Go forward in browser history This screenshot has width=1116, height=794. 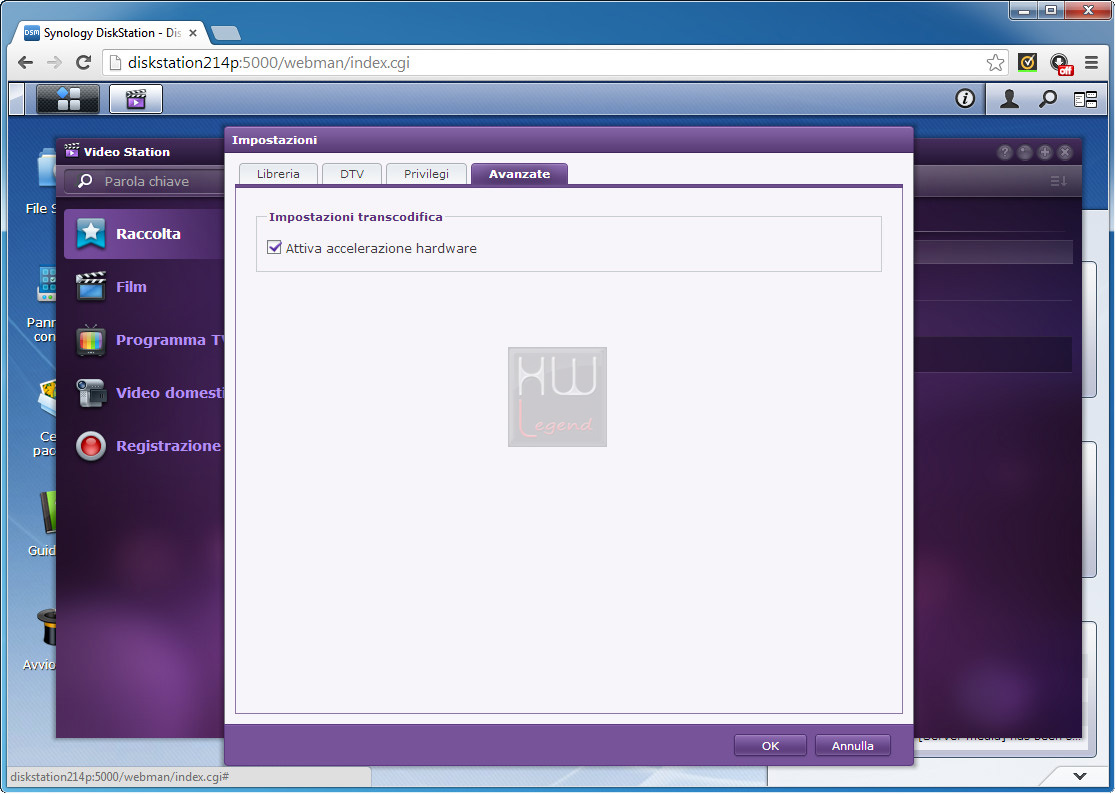point(54,63)
